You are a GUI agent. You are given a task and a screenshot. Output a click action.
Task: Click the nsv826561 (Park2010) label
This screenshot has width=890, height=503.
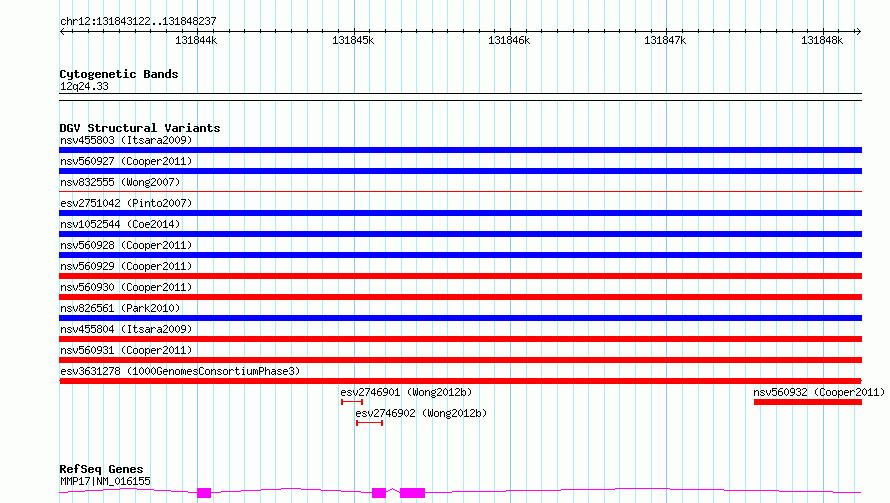click(120, 308)
